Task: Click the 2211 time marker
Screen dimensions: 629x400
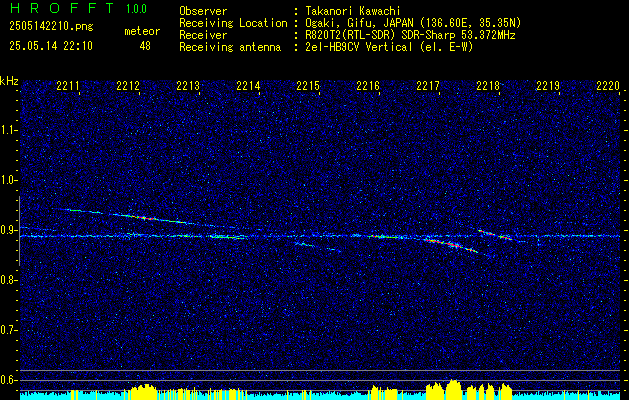Action: (68, 85)
